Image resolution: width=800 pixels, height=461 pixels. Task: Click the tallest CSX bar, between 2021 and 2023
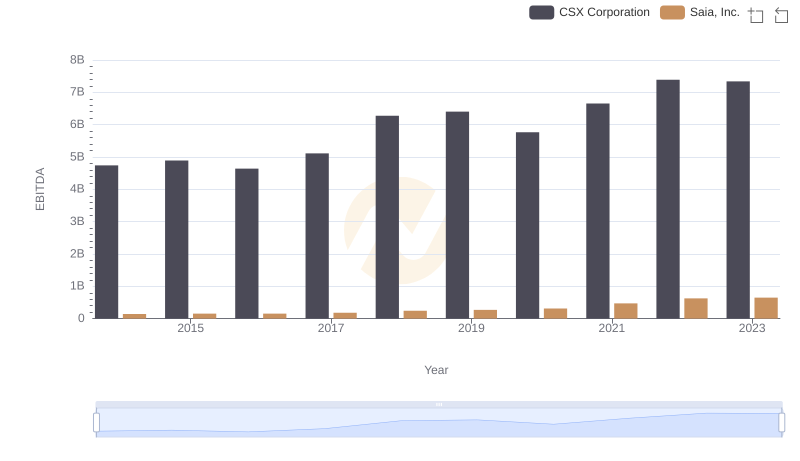pyautogui.click(x=668, y=199)
